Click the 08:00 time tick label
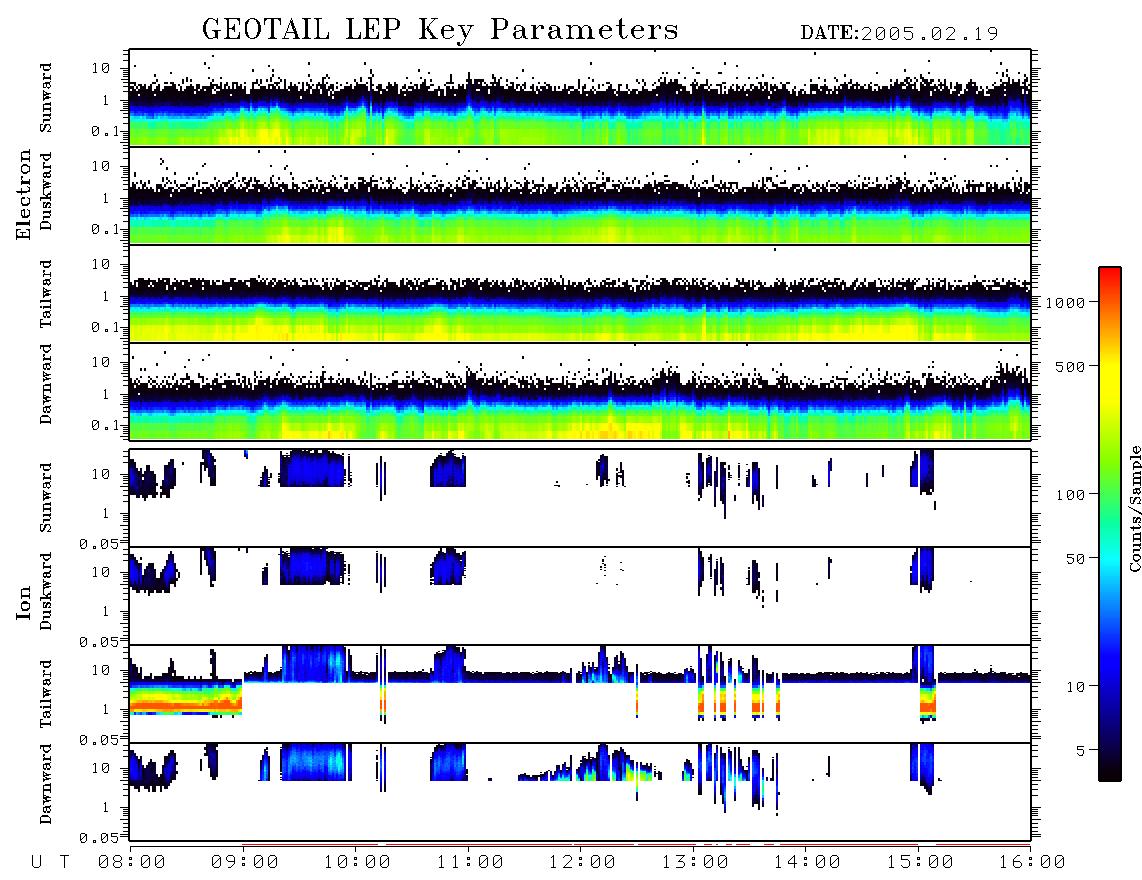 pyautogui.click(x=132, y=863)
